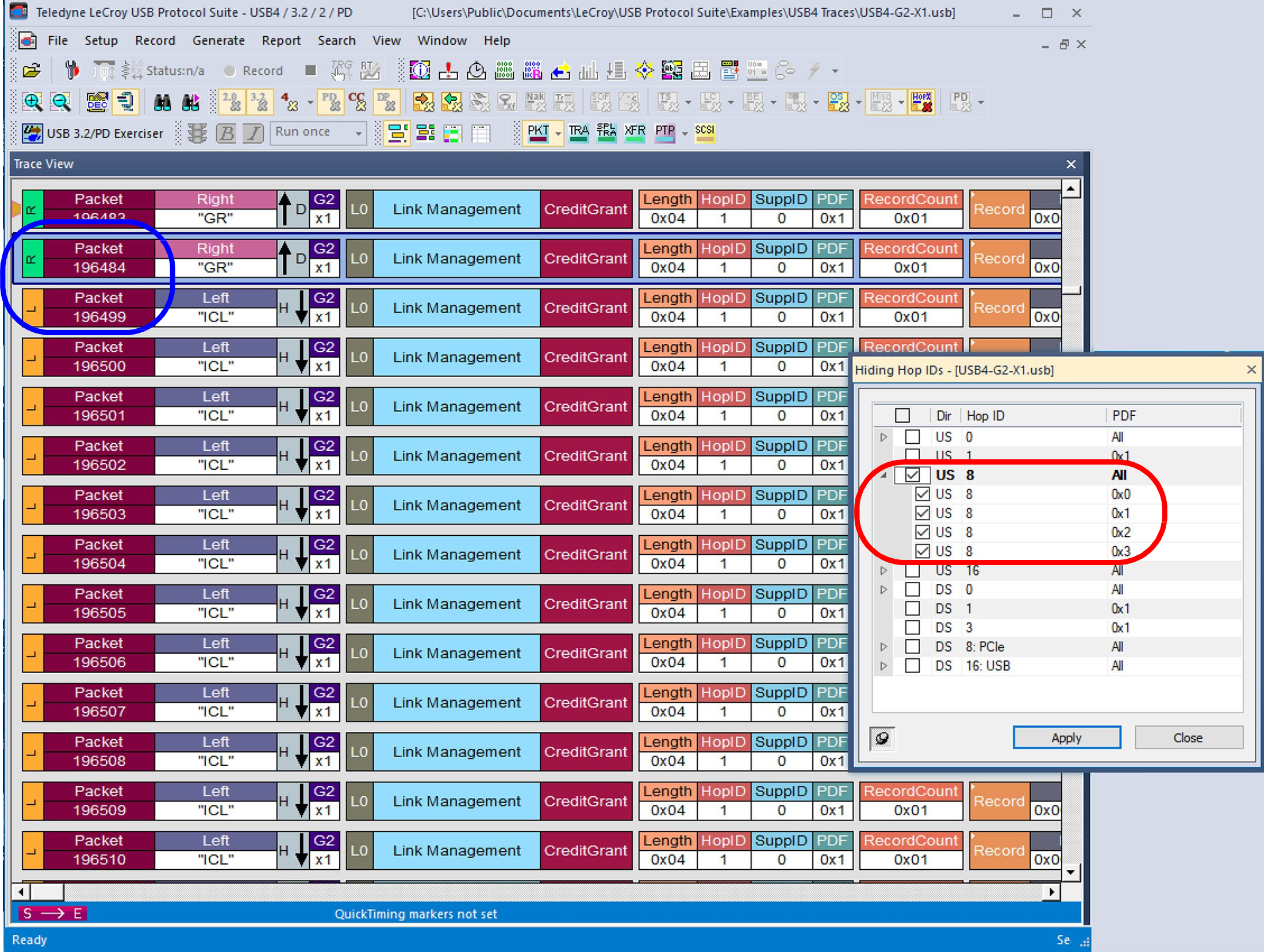This screenshot has width=1264, height=952.
Task: Click the HopX hide Hop IDs icon
Action: pos(921,102)
